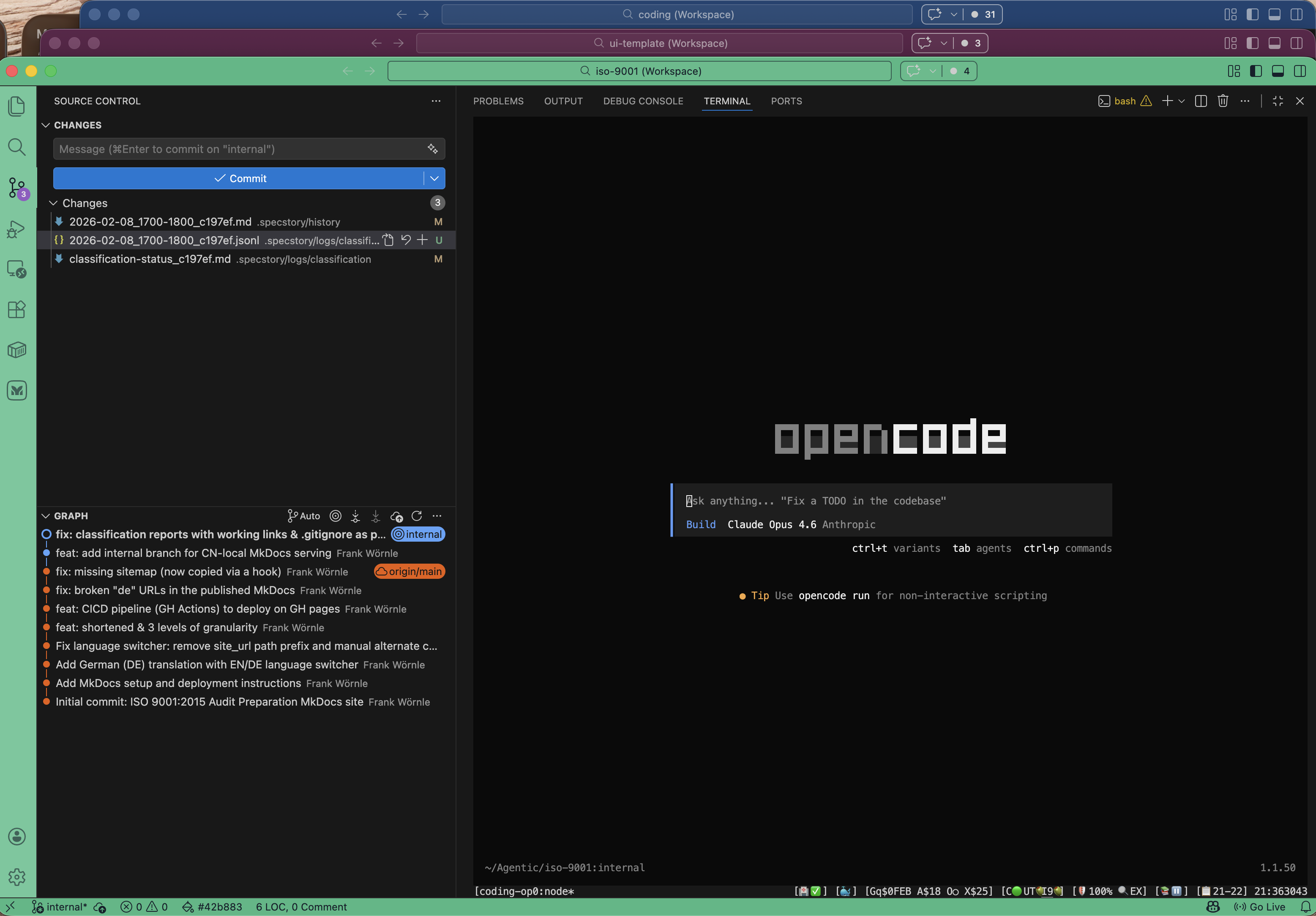1316x916 pixels.
Task: Click errors and warnings count in status bar
Action: click(x=144, y=907)
